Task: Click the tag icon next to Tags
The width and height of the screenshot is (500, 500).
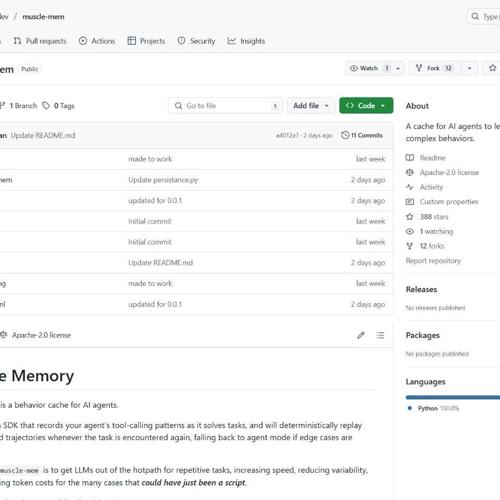Action: click(x=46, y=106)
